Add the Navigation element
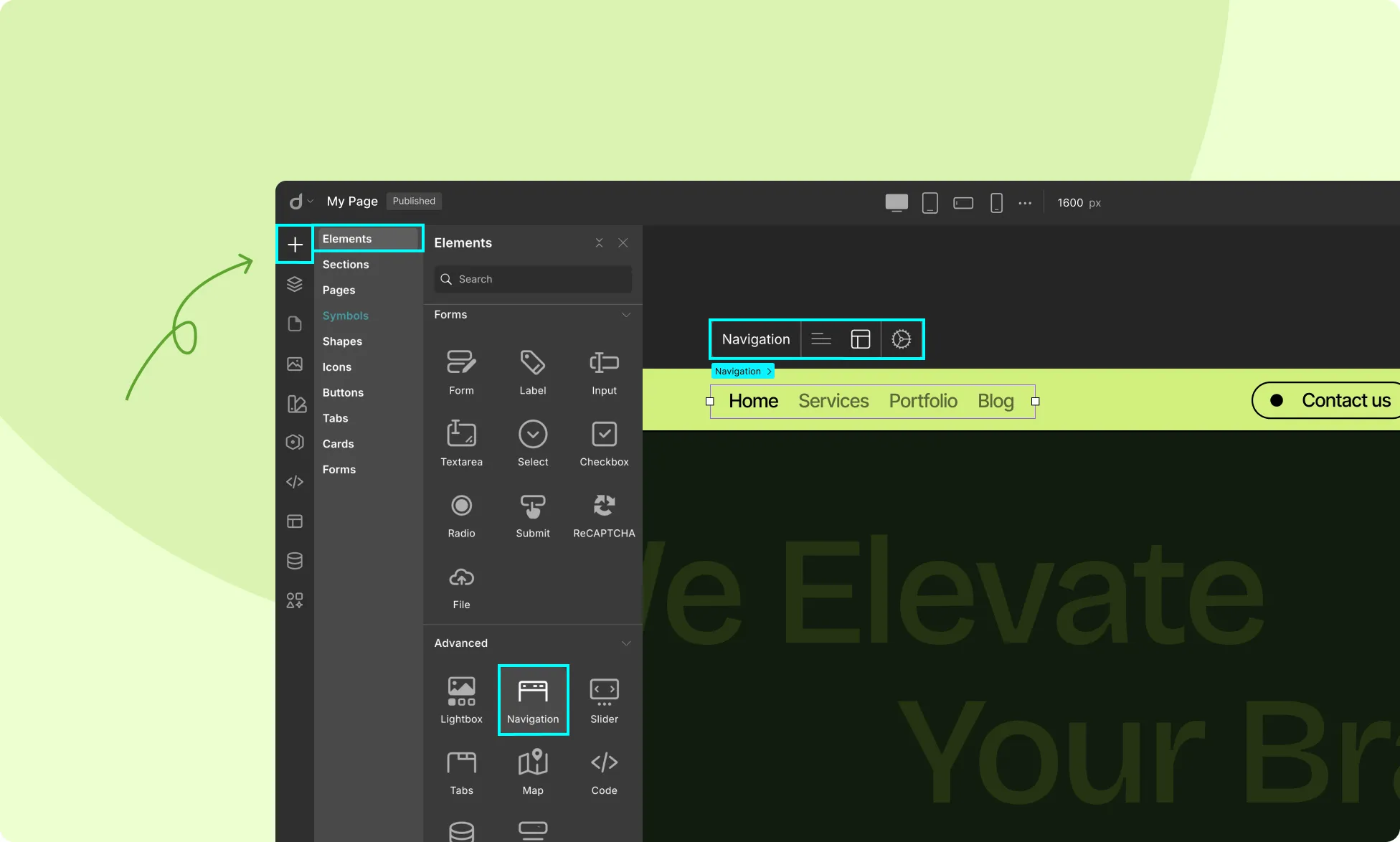Image resolution: width=1400 pixels, height=842 pixels. point(533,700)
